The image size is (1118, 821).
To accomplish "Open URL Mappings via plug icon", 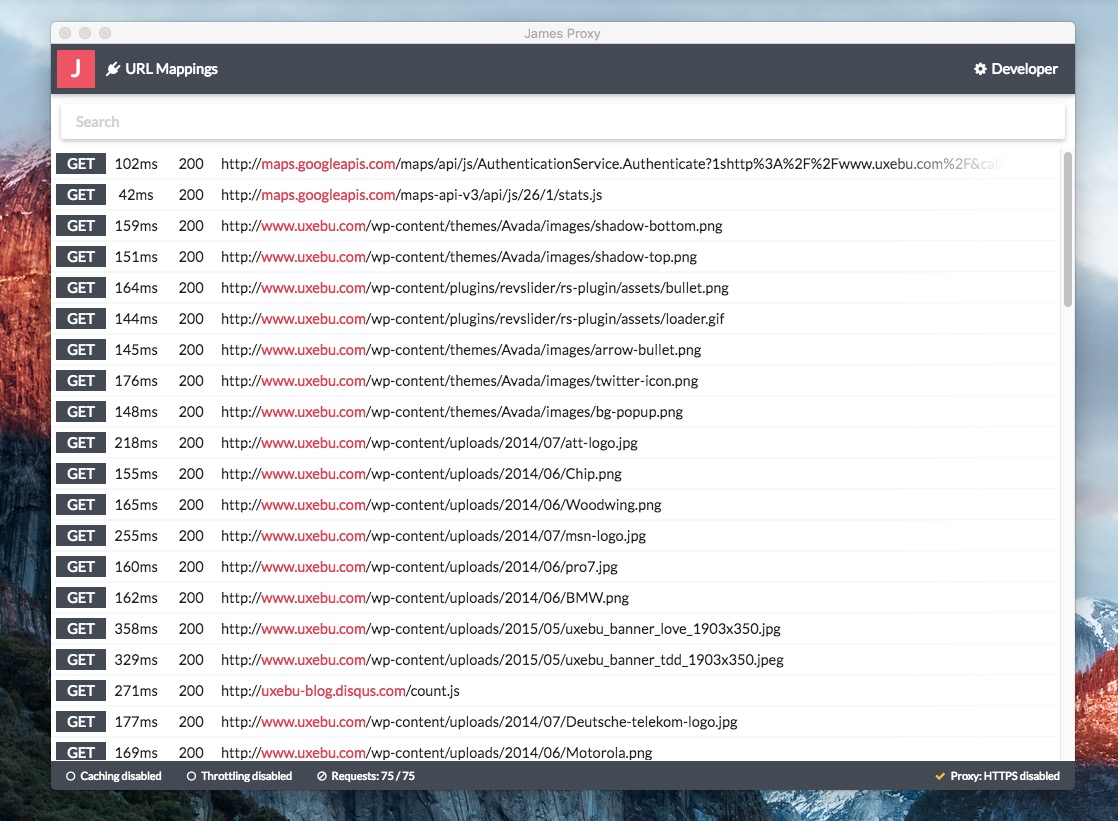I will click(113, 69).
